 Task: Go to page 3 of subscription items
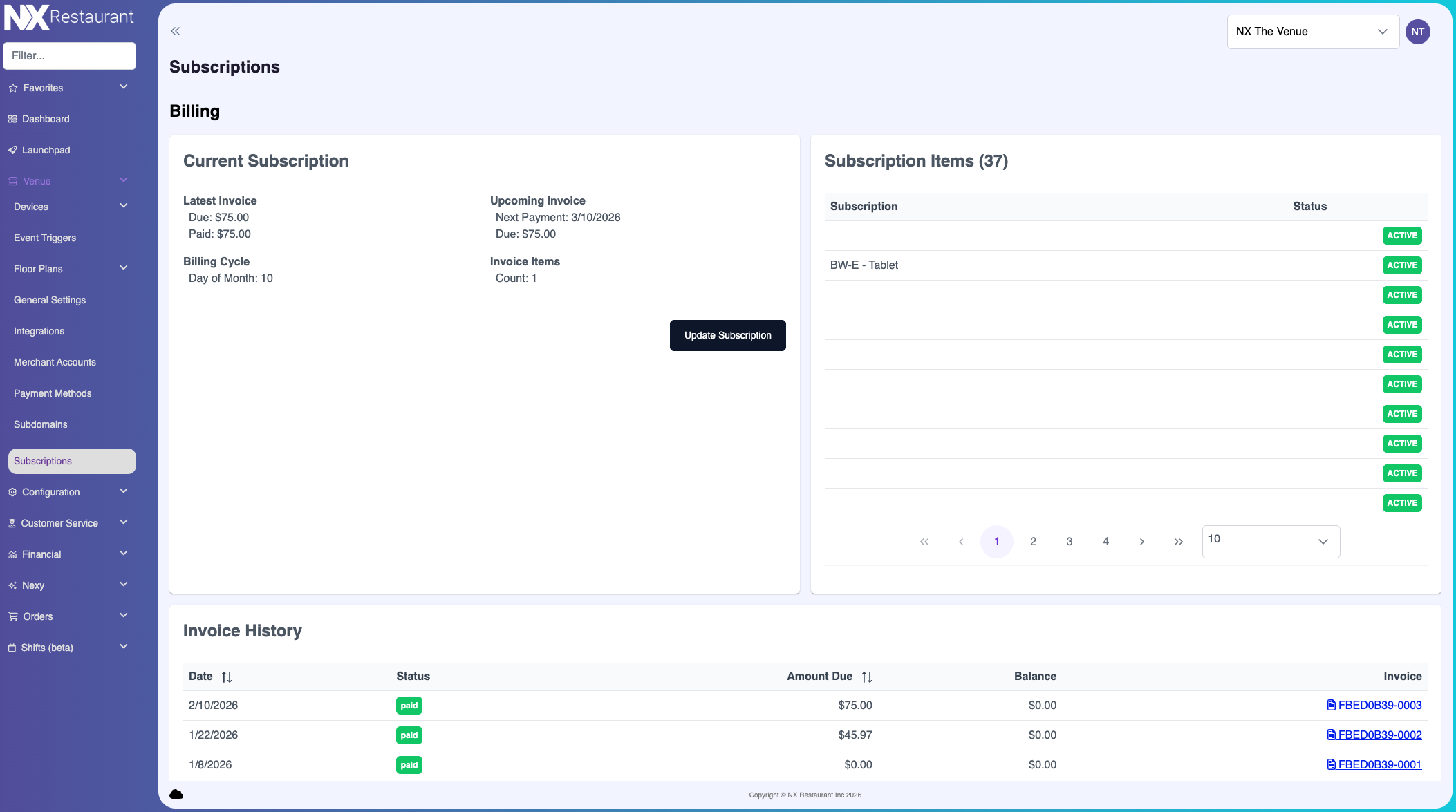click(1069, 542)
